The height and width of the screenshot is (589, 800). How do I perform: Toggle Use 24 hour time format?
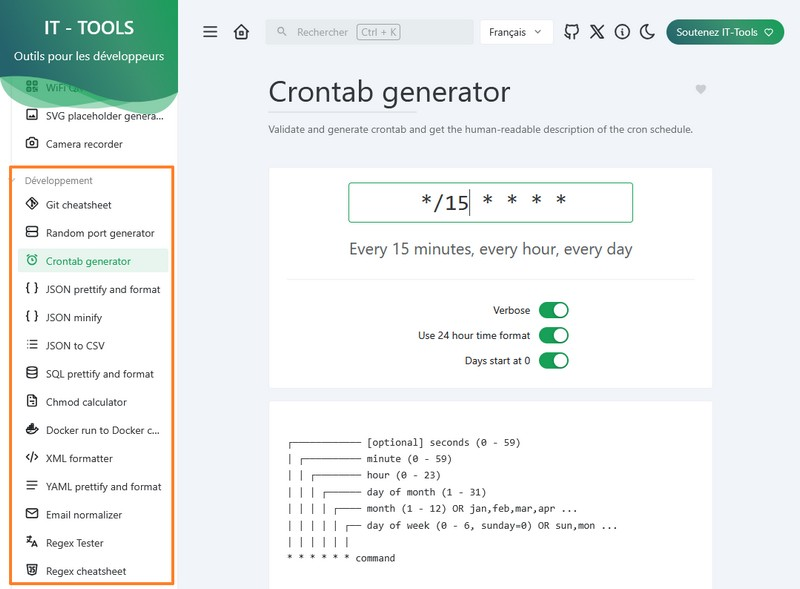click(554, 335)
